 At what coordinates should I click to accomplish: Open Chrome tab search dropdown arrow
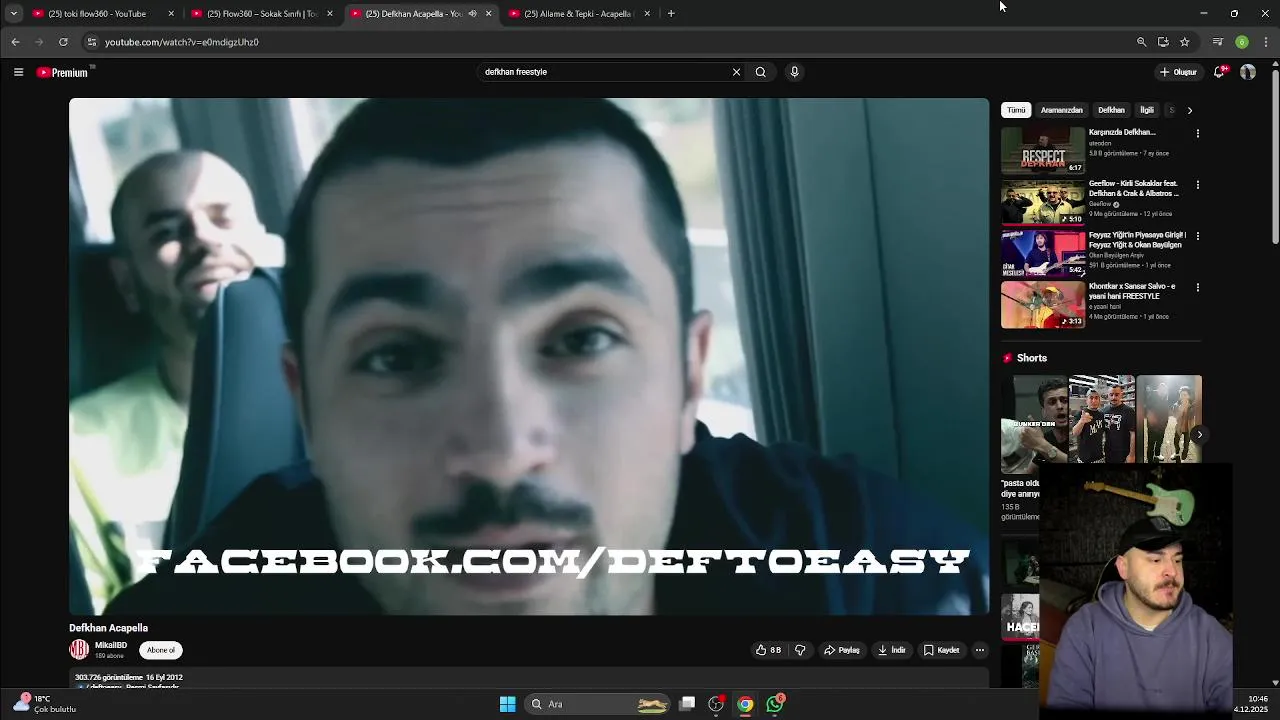tap(13, 14)
